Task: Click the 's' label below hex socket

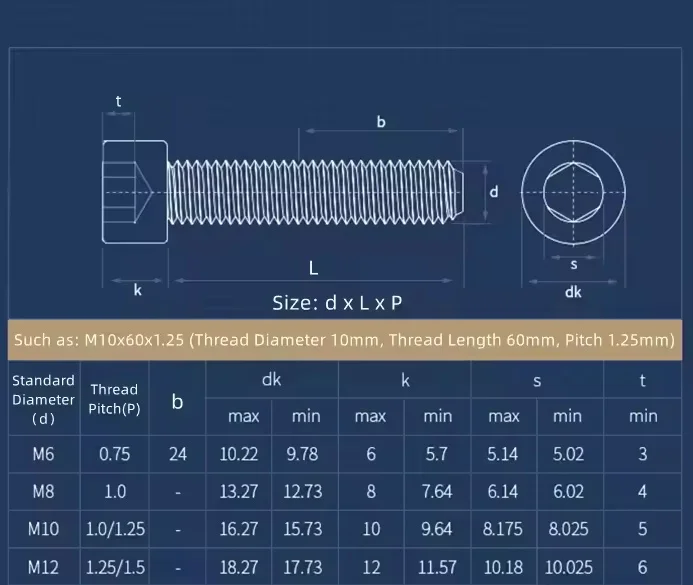Action: [574, 265]
